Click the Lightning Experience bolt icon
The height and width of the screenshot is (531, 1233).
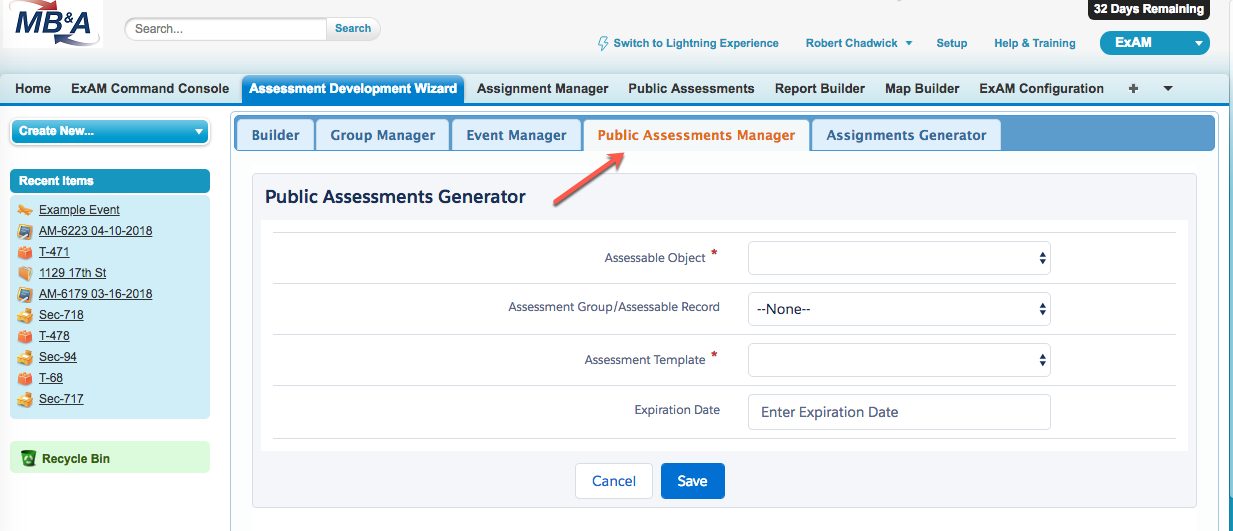[x=603, y=43]
